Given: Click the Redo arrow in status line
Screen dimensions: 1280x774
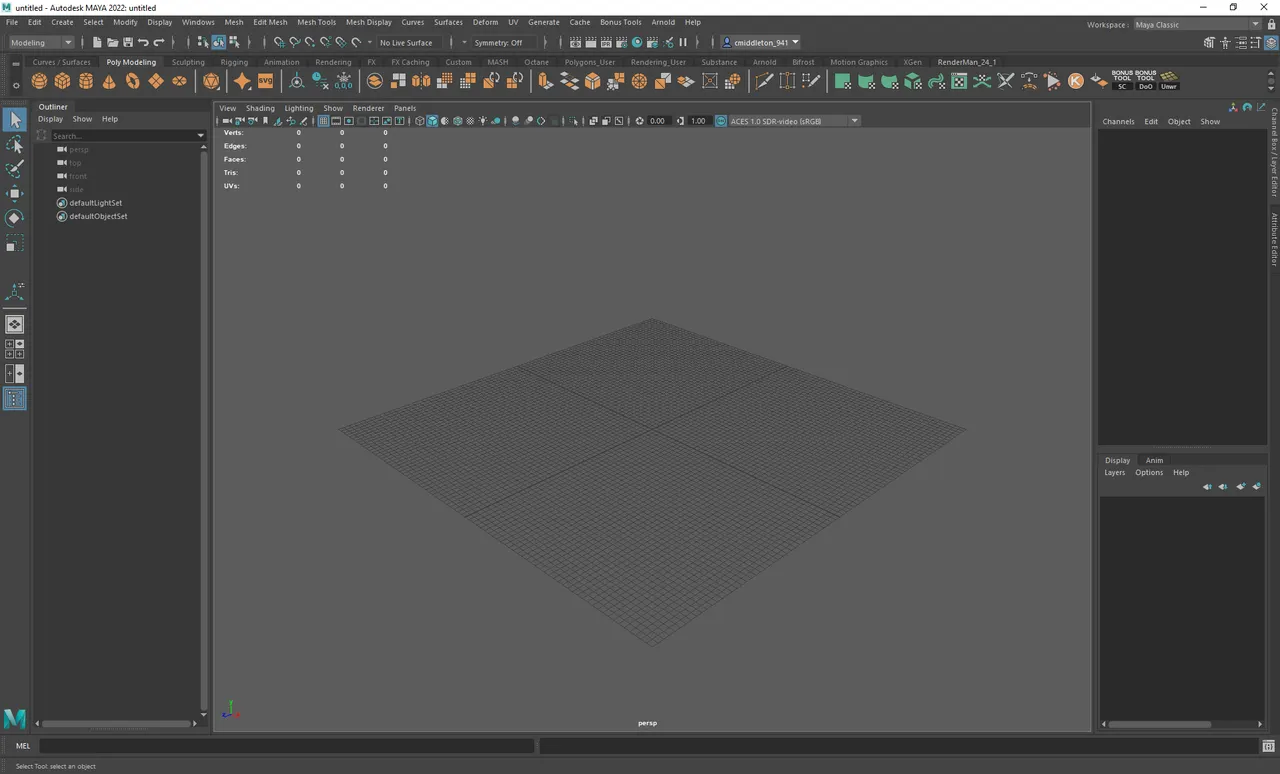Looking at the screenshot, I should [159, 42].
